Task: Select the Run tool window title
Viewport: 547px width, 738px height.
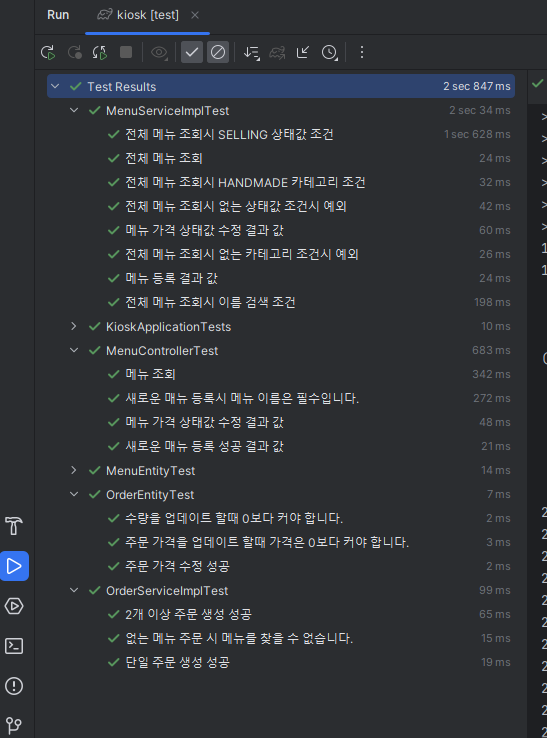Action: (58, 15)
